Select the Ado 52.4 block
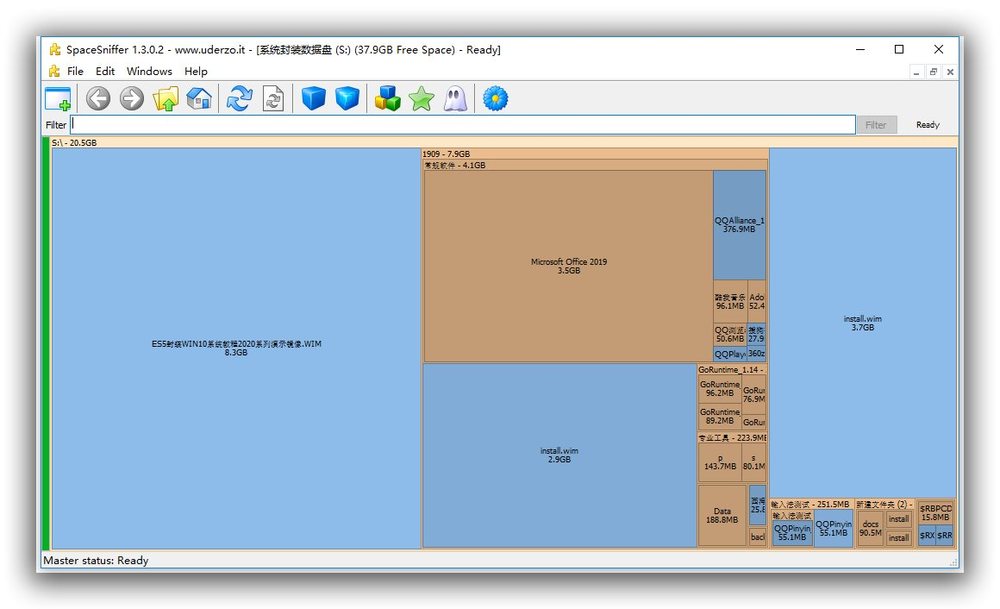 pyautogui.click(x=756, y=302)
